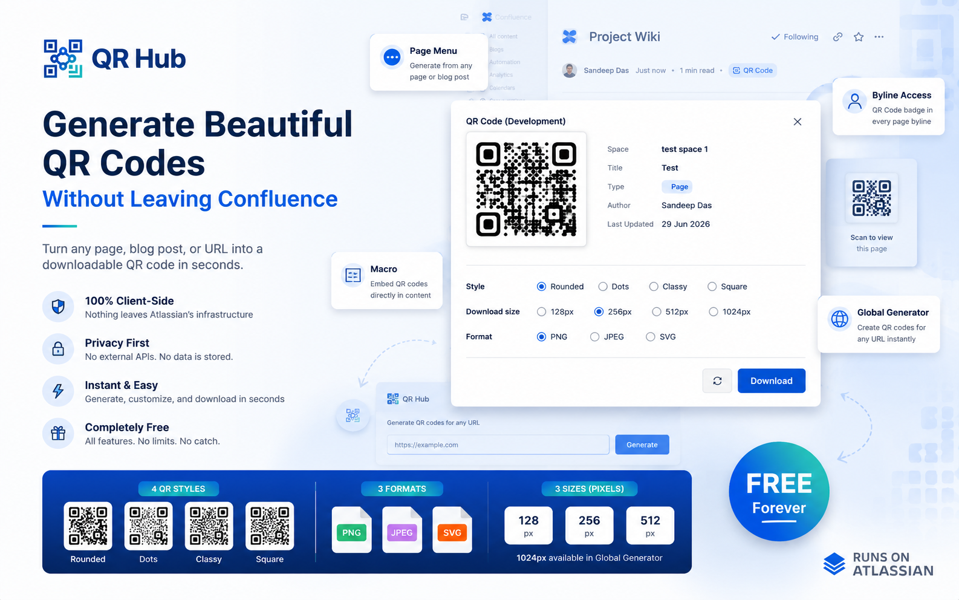
Task: Click the blue Download button
Action: pos(771,380)
